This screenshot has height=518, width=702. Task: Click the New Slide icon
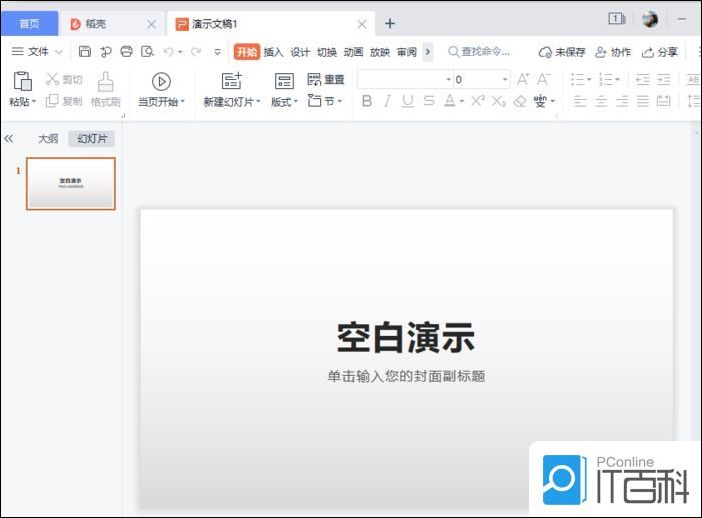(x=231, y=81)
